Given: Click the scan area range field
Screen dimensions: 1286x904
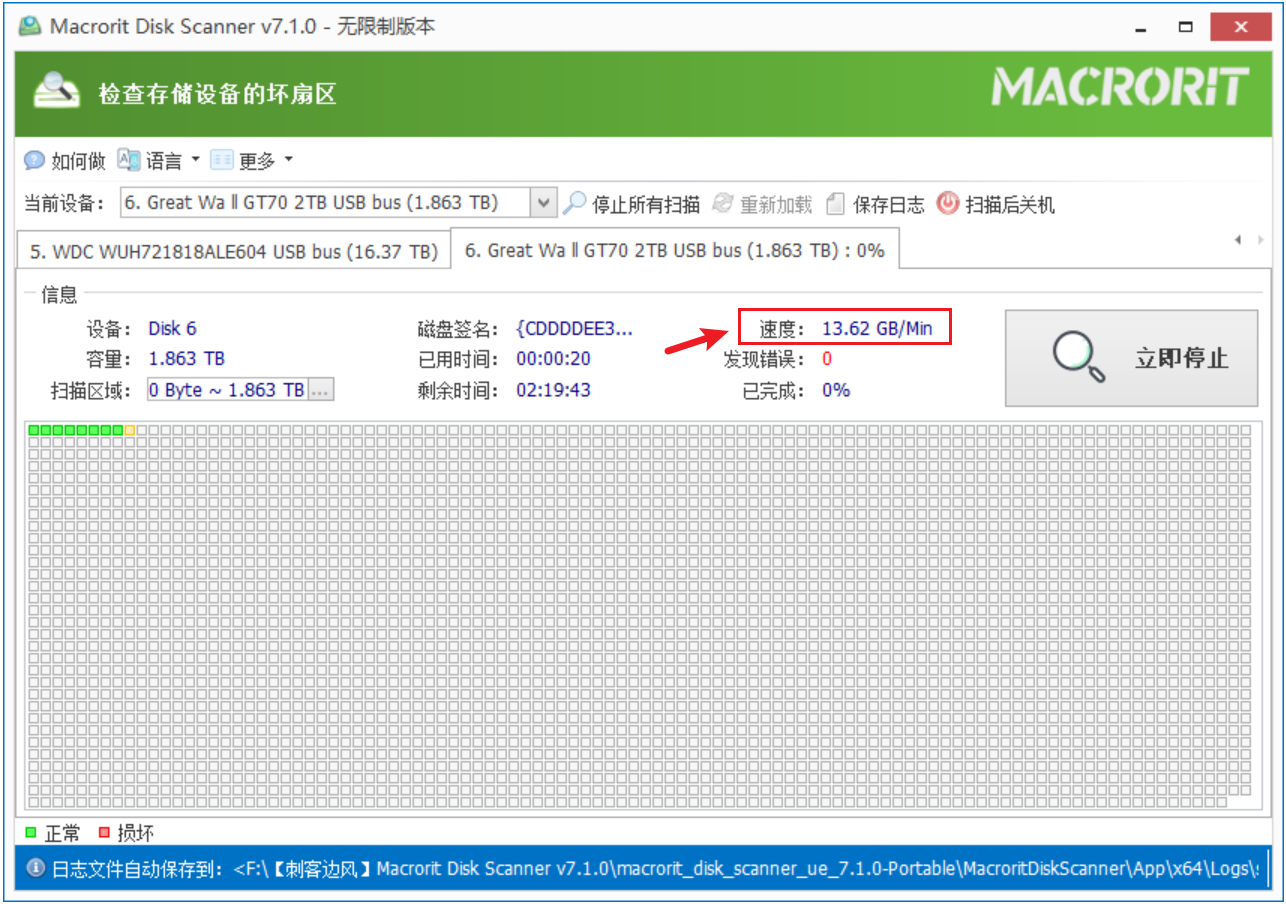Looking at the screenshot, I should (227, 390).
